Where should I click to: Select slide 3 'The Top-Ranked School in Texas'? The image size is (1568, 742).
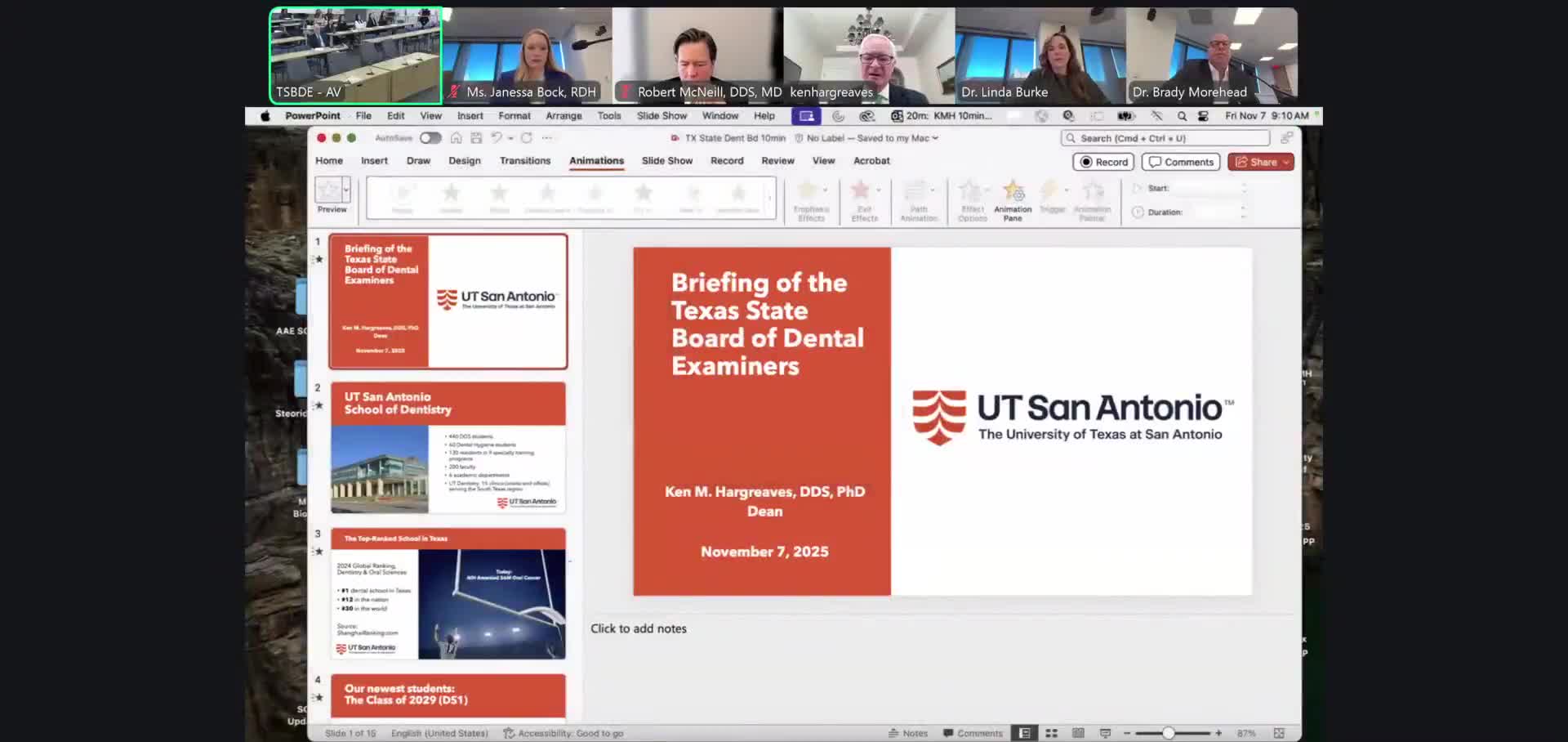(x=448, y=597)
